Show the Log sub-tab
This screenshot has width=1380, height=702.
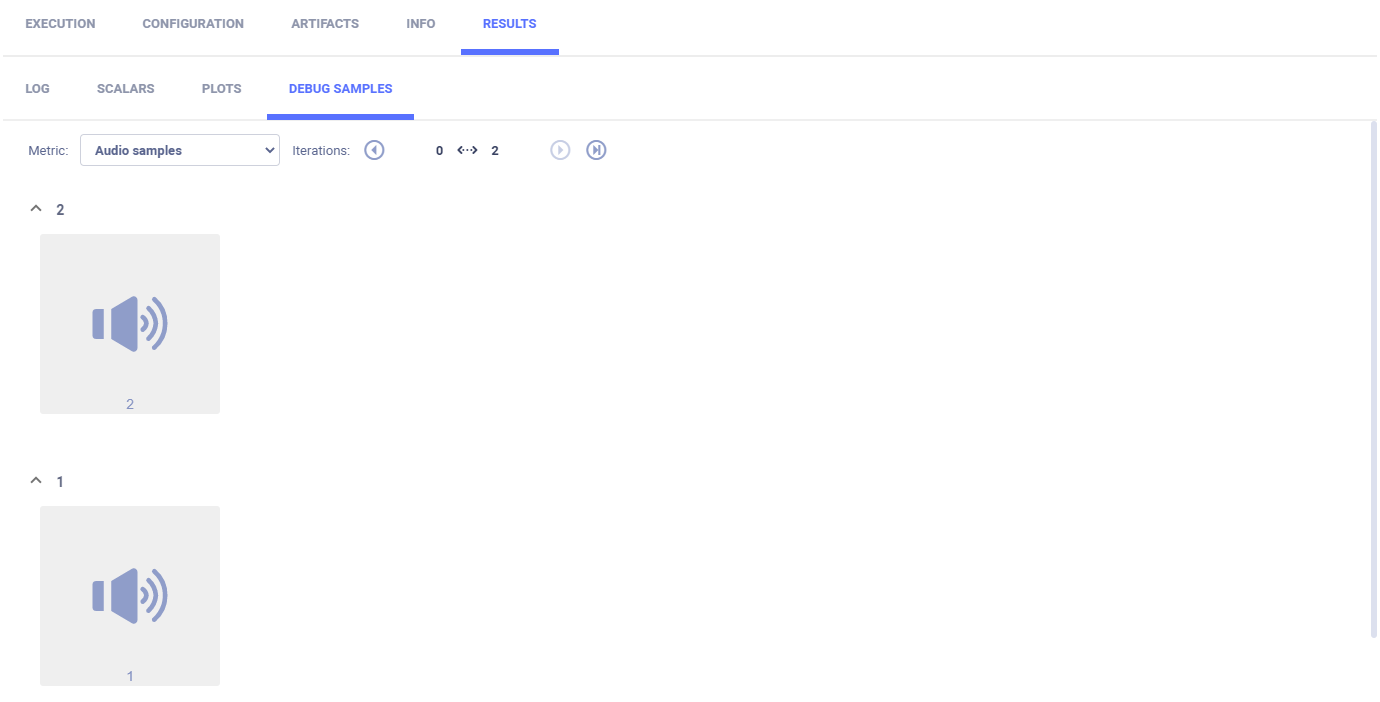coord(37,89)
